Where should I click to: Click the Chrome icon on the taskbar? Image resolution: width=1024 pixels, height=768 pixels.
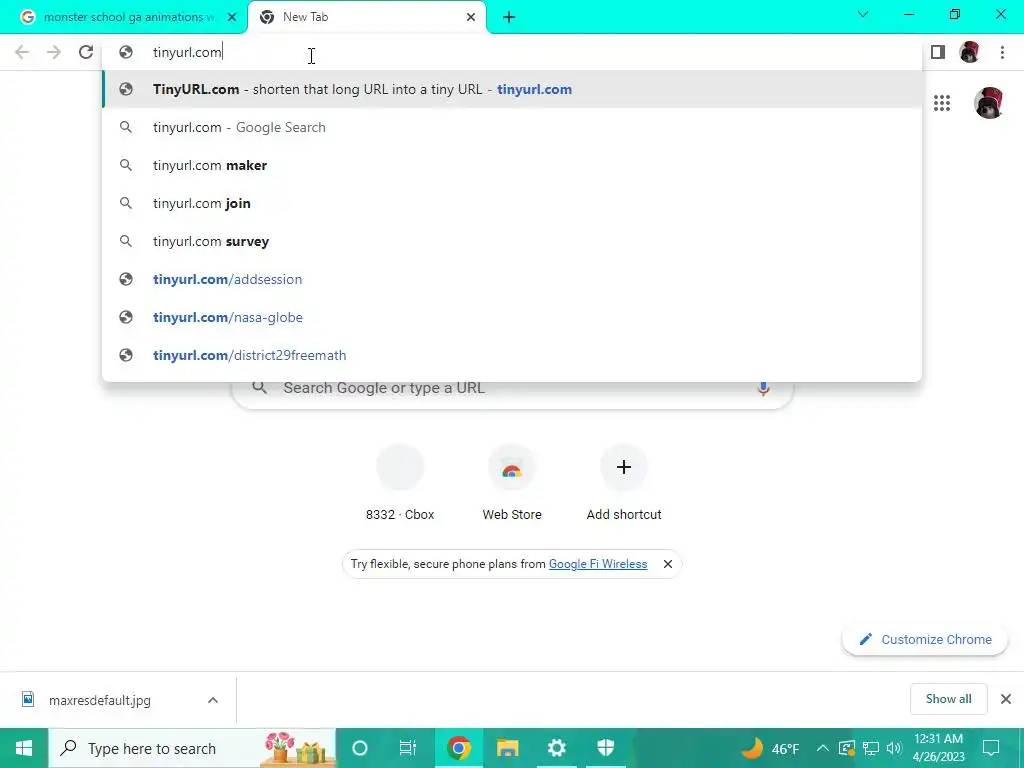[458, 748]
